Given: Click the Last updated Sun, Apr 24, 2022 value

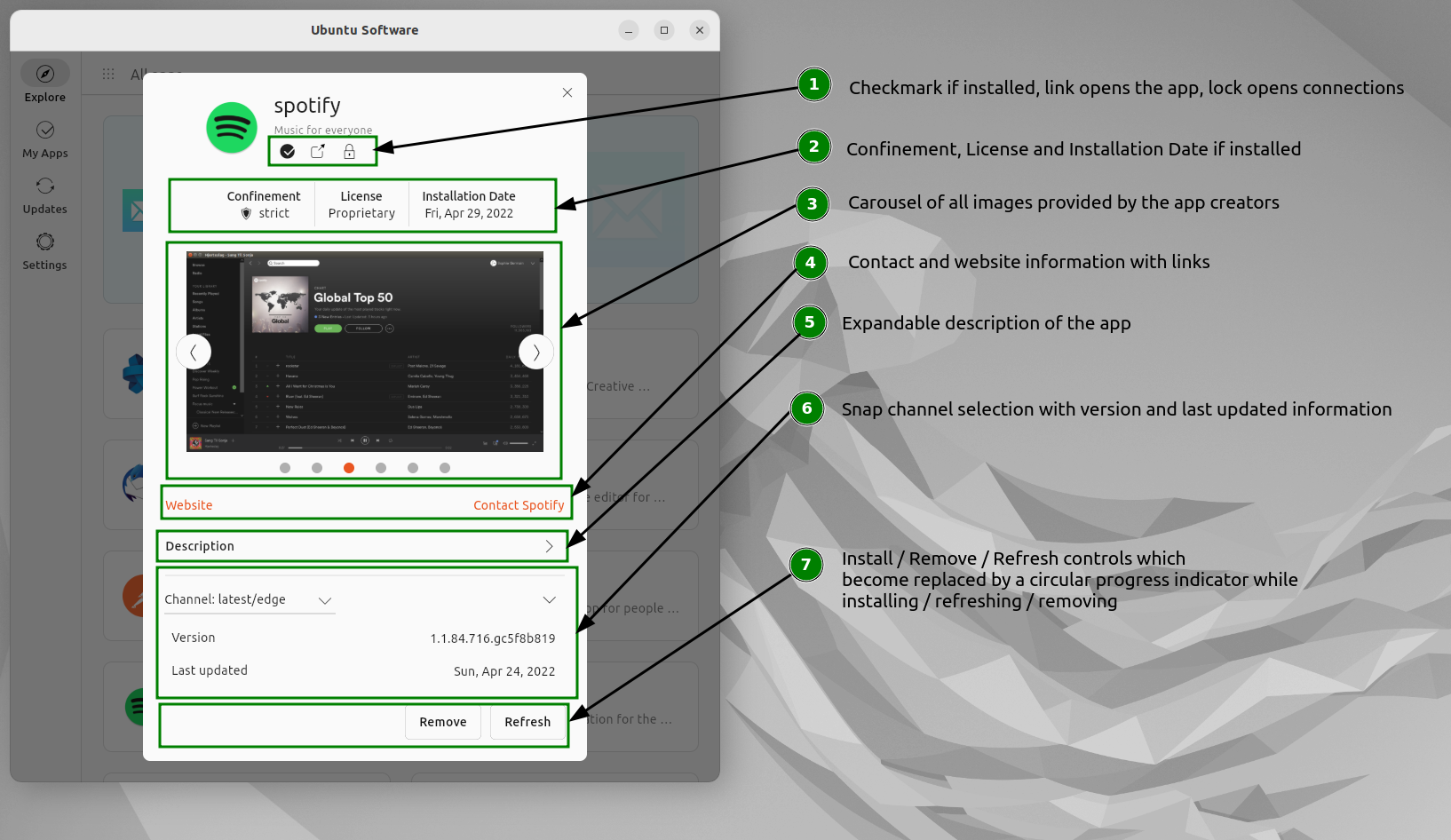Looking at the screenshot, I should 504,671.
